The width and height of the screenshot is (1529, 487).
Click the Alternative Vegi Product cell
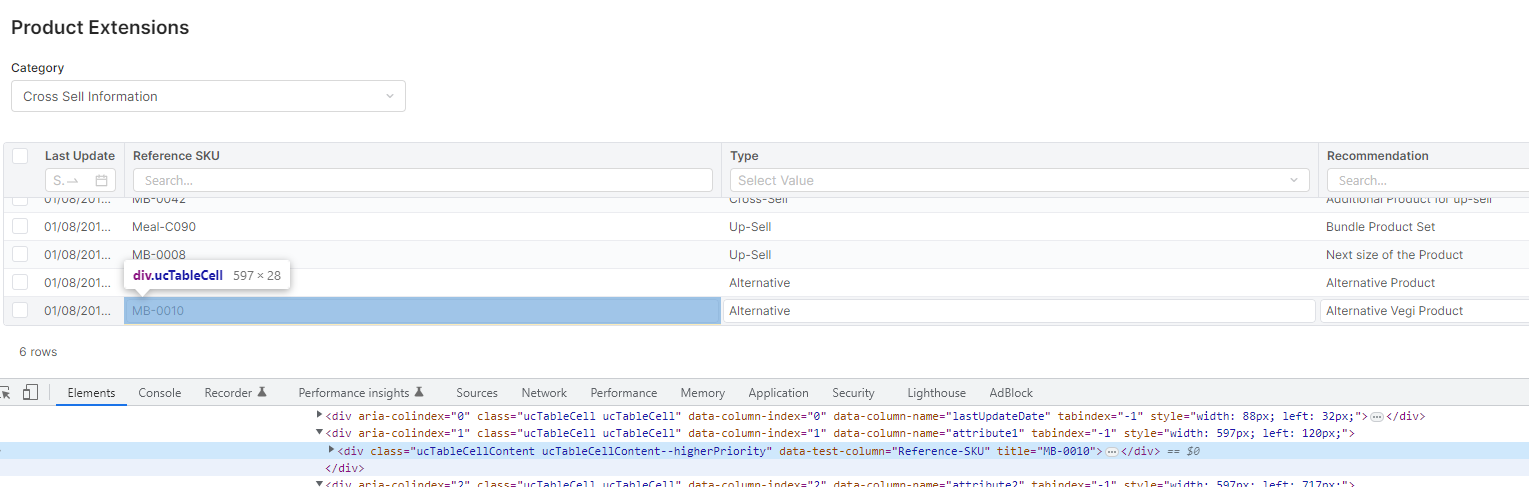coord(1422,311)
